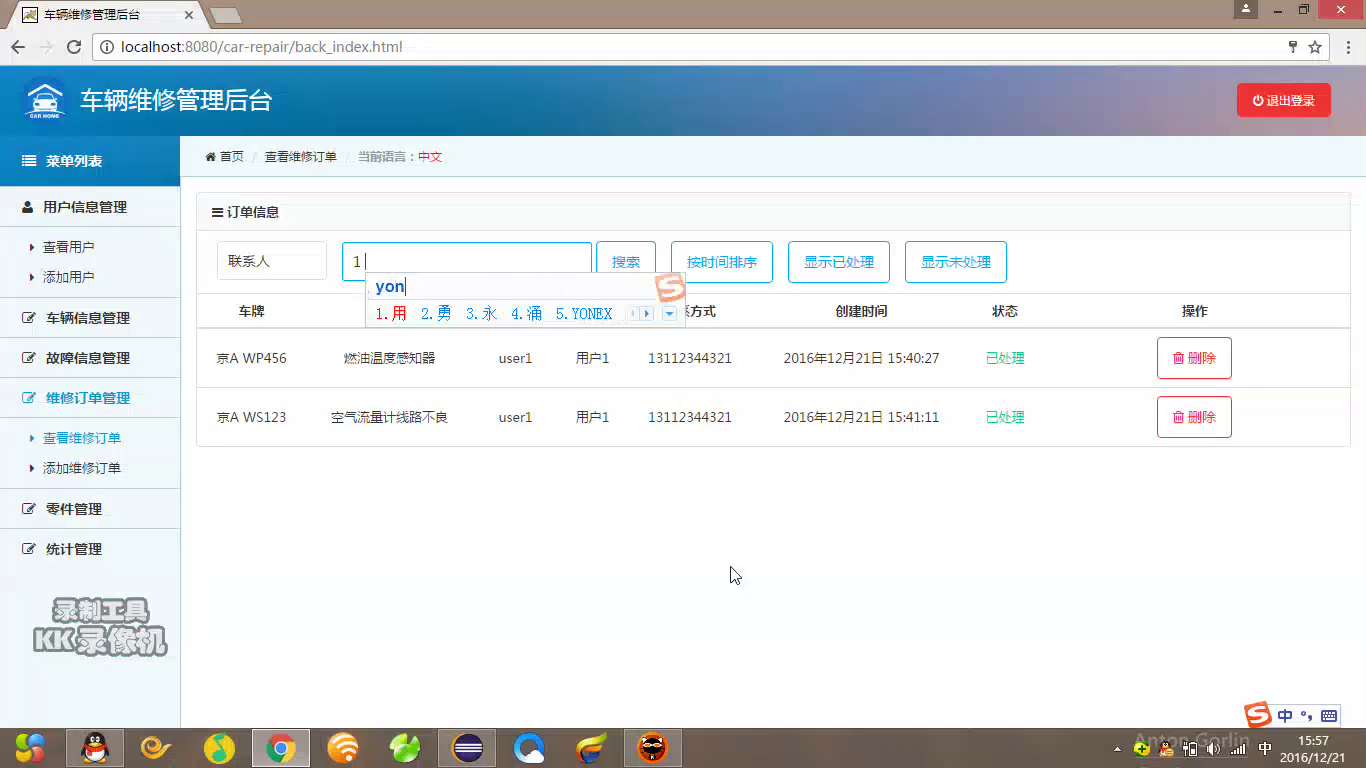Select 查看维修订单 submenu item
Viewport: 1366px width, 768px height.
pyautogui.click(x=82, y=438)
